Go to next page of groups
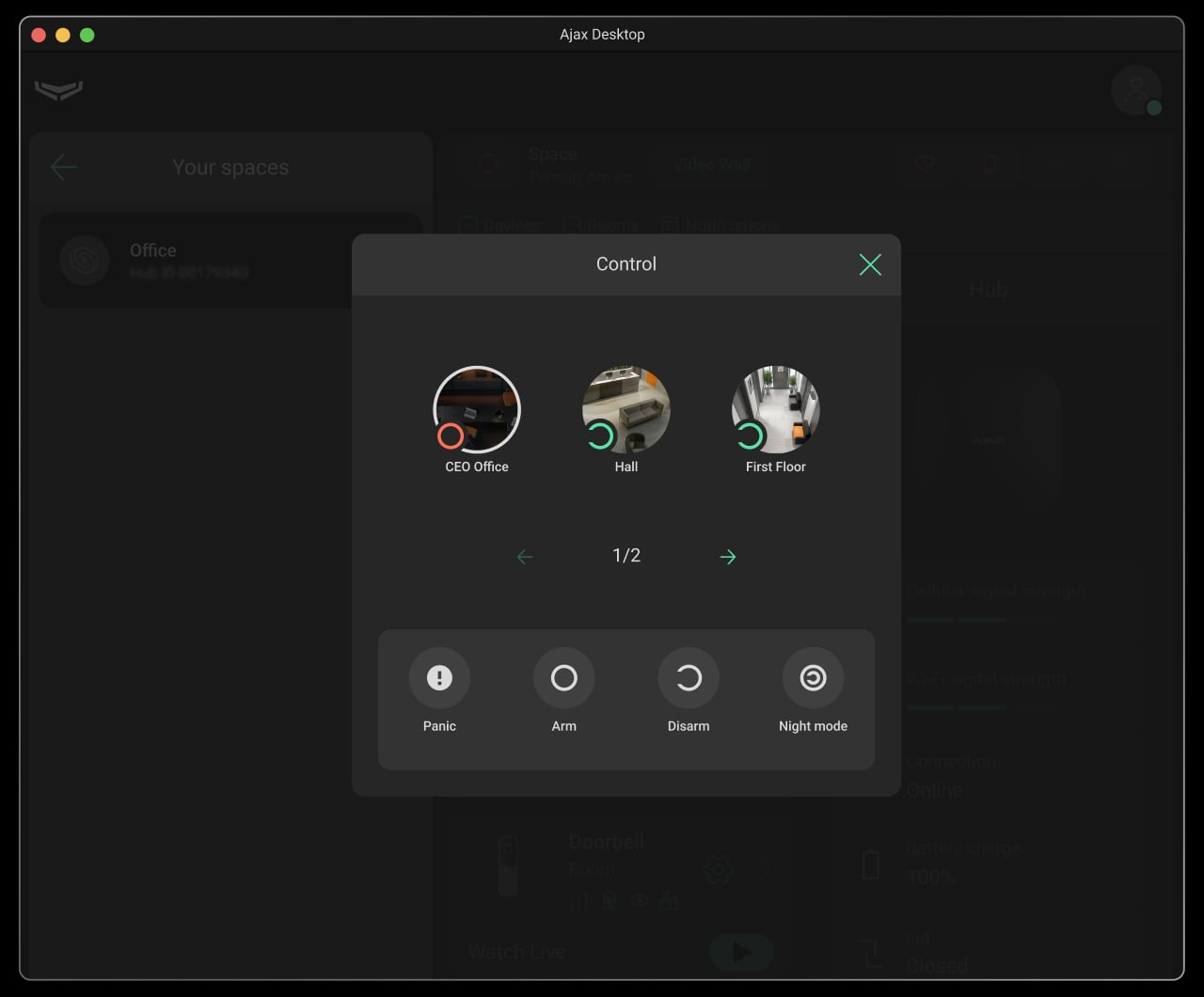The width and height of the screenshot is (1204, 997). point(727,557)
